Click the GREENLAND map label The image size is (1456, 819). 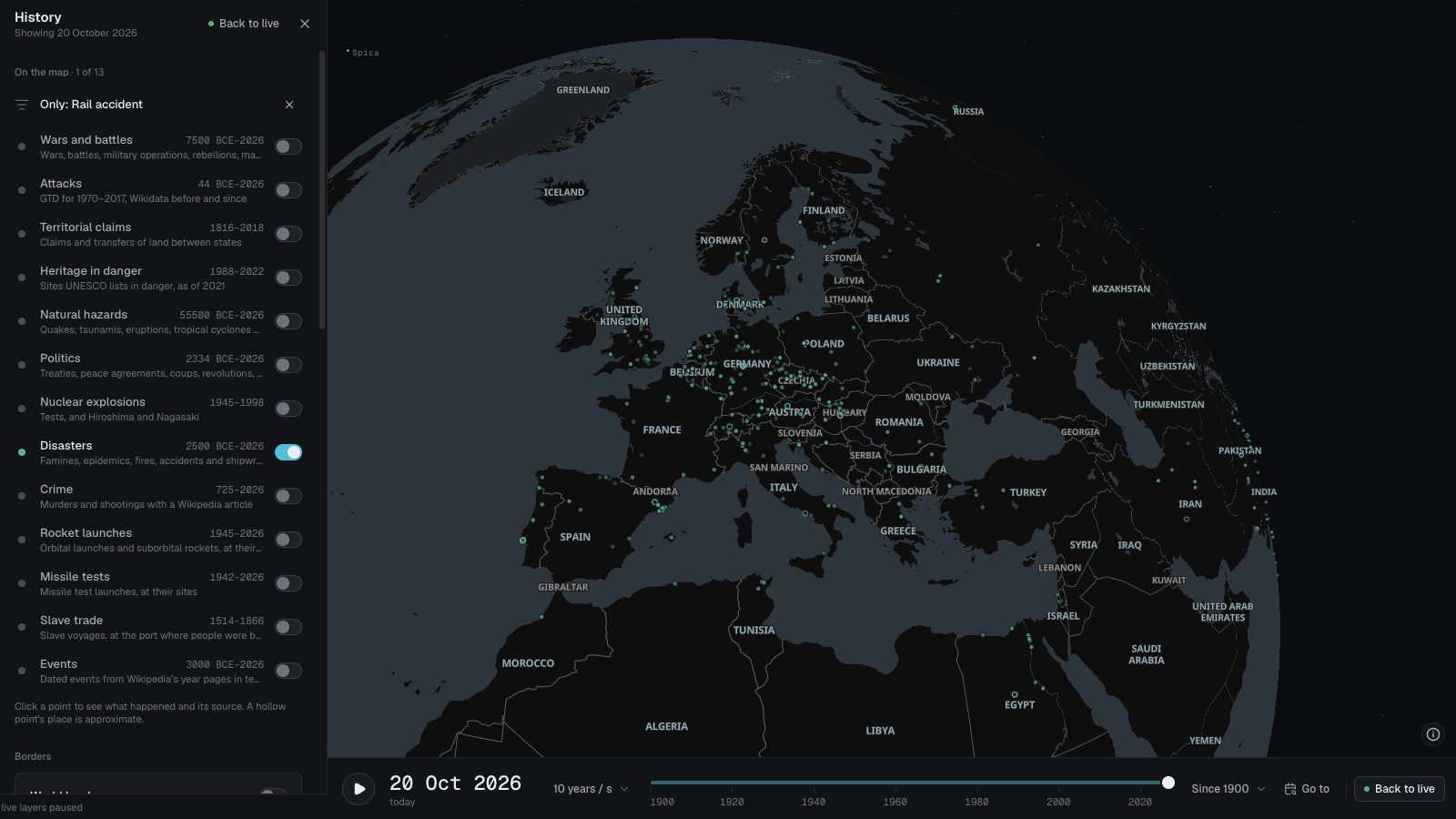click(x=583, y=90)
